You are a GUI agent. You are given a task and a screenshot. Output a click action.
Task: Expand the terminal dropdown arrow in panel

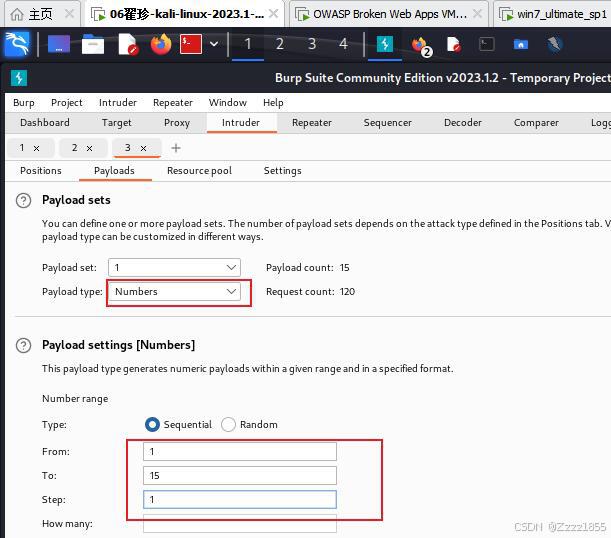[x=214, y=44]
